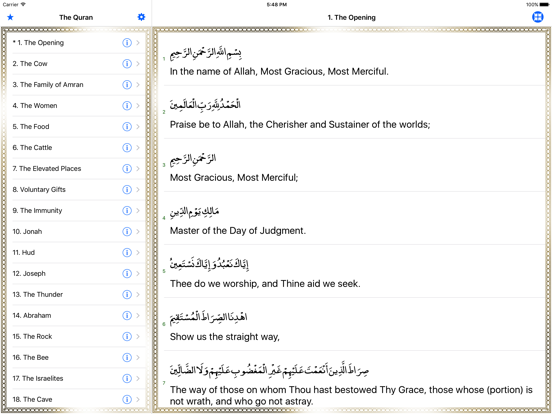
Task: Show info for The Cattle
Action: [127, 148]
